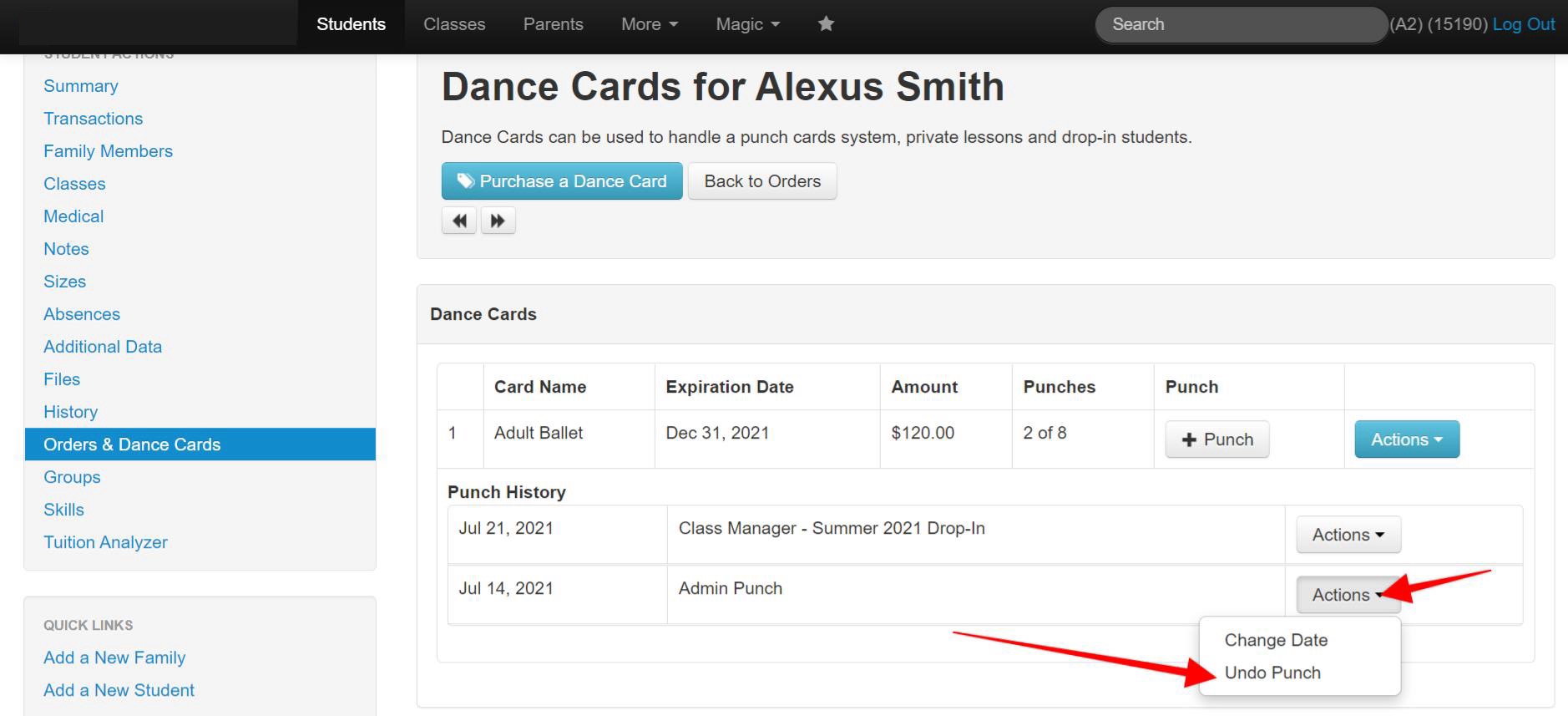This screenshot has height=716, width=1568.
Task: Open the History sidebar link
Action: tap(70, 412)
